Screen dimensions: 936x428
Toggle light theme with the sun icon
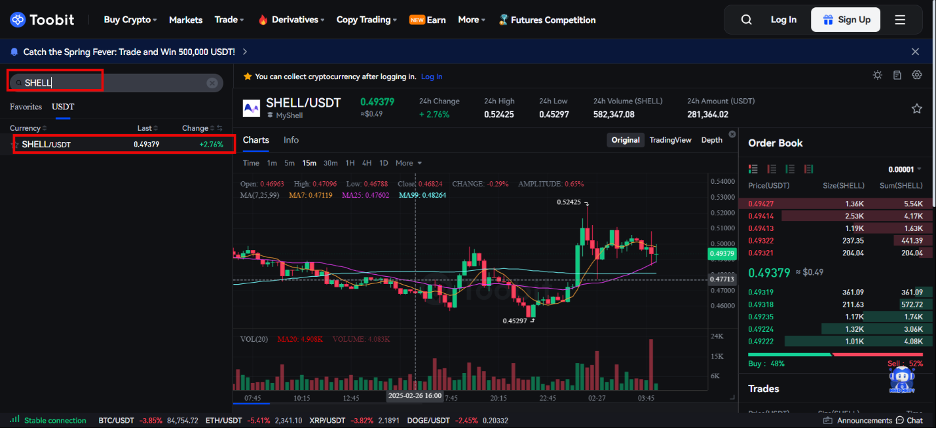[x=877, y=75]
